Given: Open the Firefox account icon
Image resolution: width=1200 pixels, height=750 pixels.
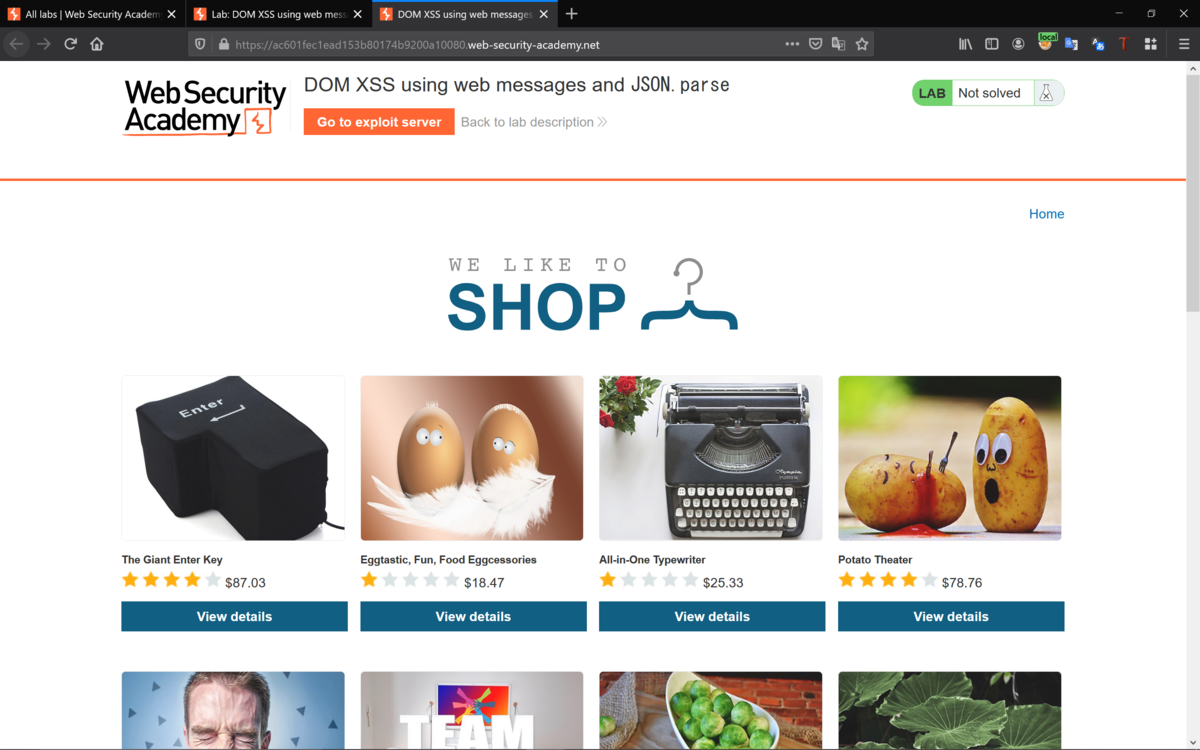Looking at the screenshot, I should pos(1018,44).
